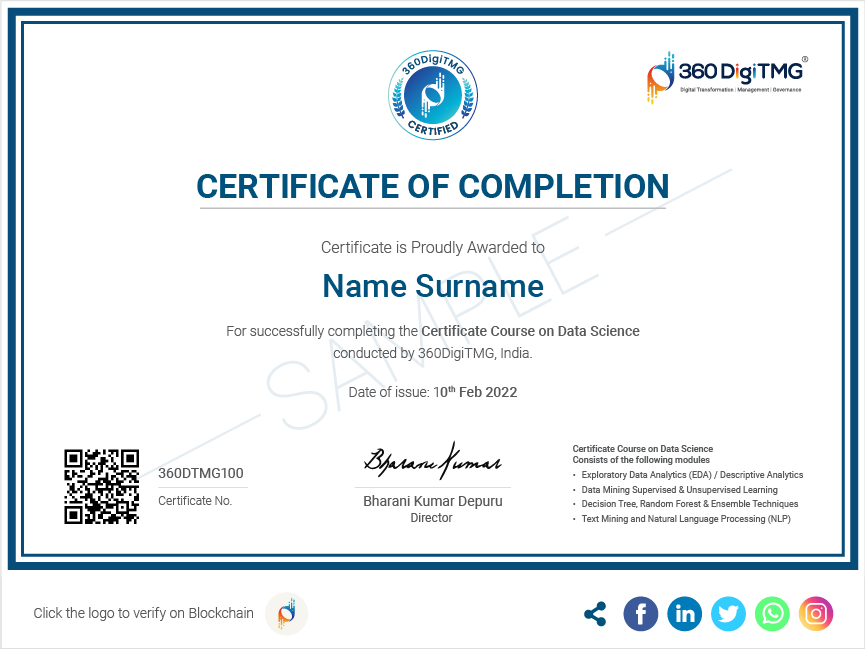
Task: Select the 360DigiTMG Certified badge
Action: point(433,94)
